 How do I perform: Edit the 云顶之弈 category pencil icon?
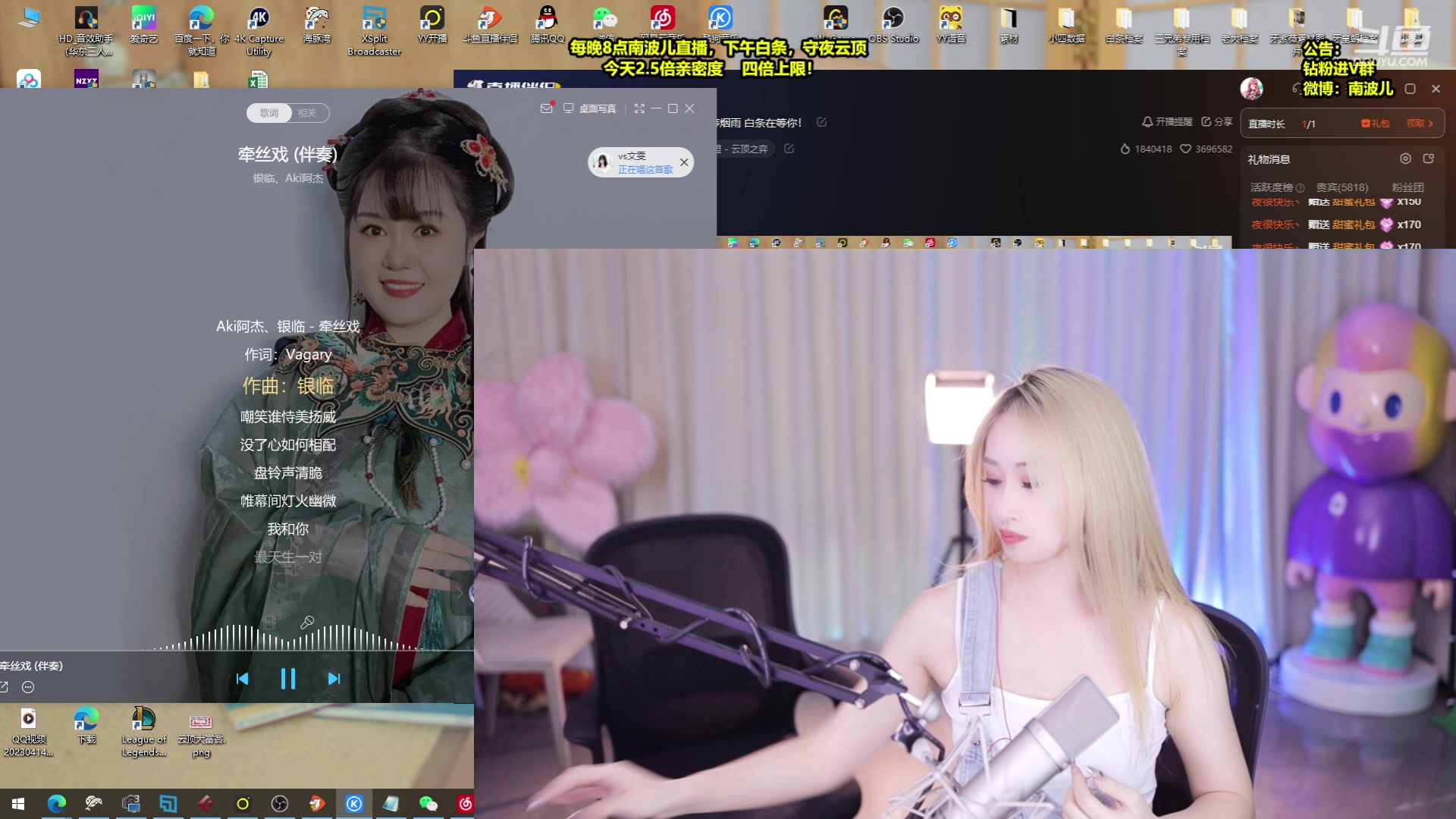tap(789, 149)
